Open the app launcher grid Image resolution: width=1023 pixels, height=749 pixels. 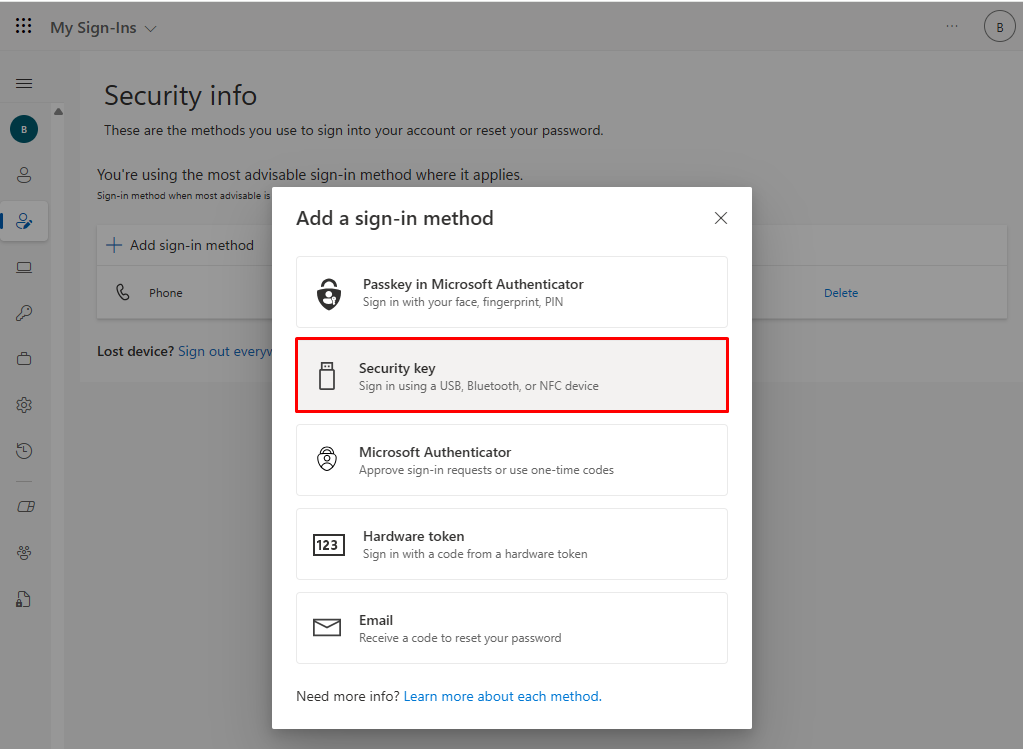(x=24, y=27)
